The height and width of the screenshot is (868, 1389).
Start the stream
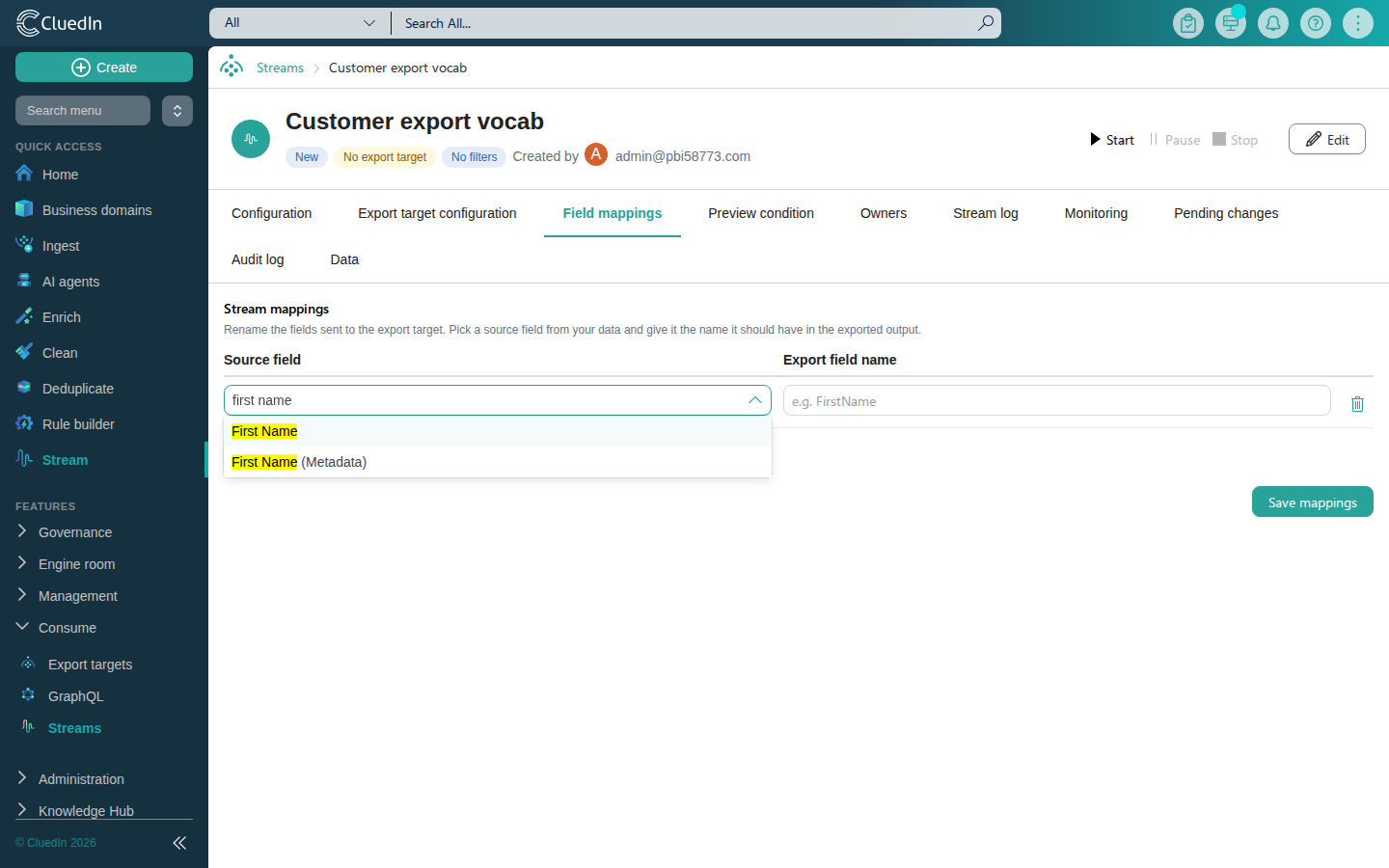pos(1112,140)
